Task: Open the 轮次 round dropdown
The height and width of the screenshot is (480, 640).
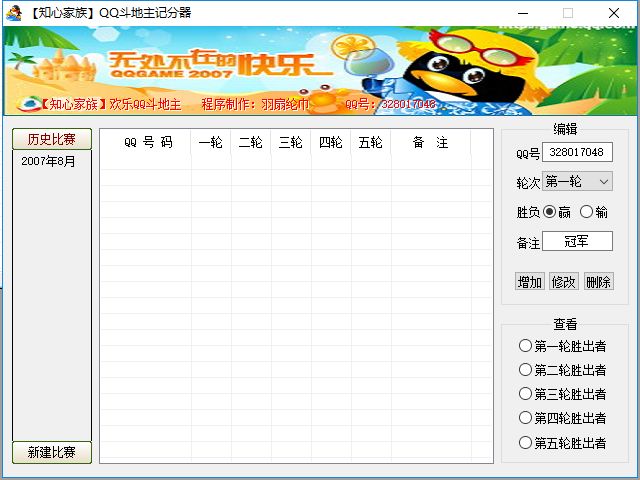Action: (x=577, y=181)
